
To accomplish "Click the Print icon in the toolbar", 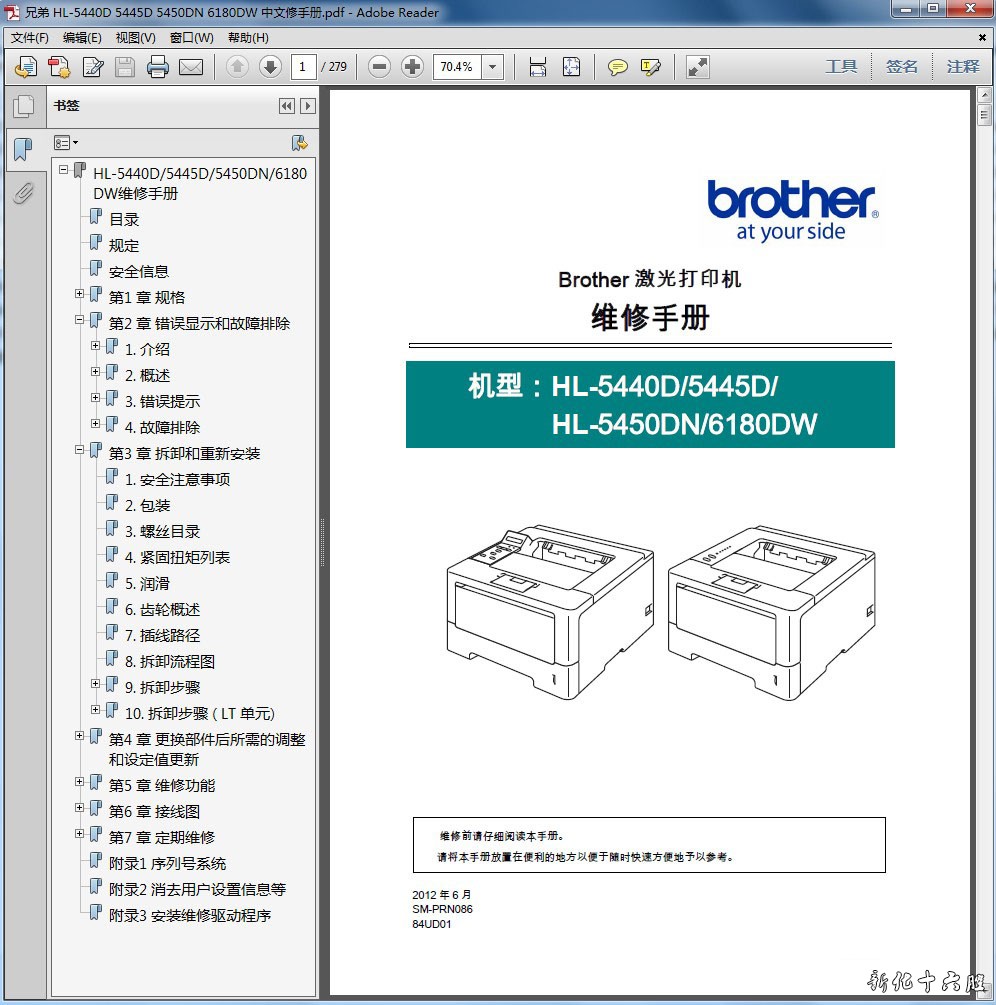I will point(157,67).
